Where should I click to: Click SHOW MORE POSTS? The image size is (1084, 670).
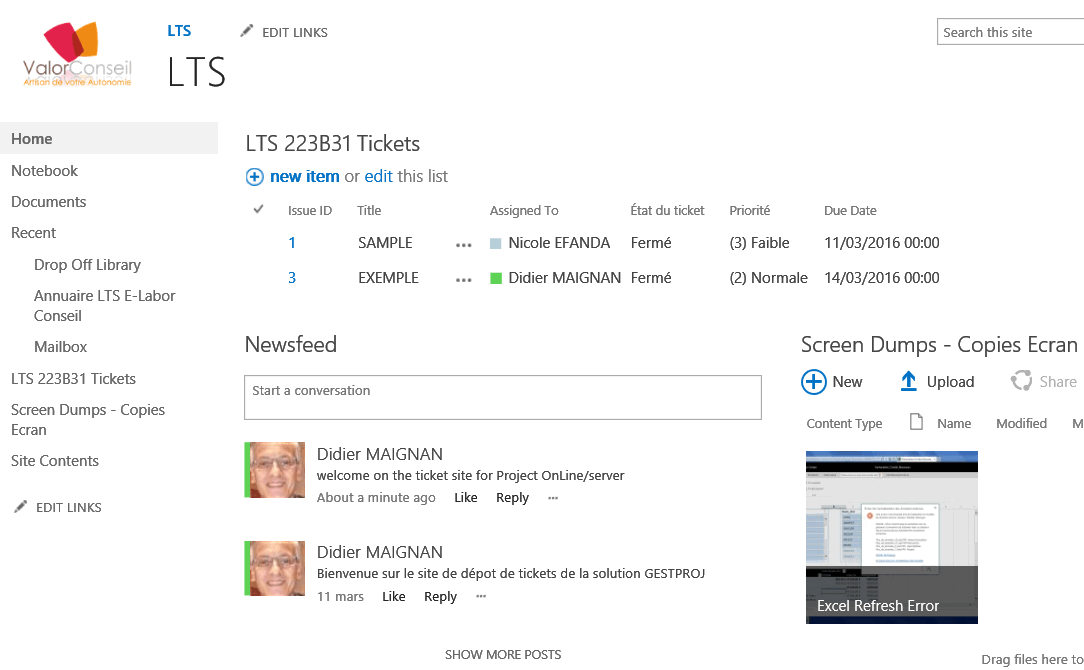pos(503,654)
